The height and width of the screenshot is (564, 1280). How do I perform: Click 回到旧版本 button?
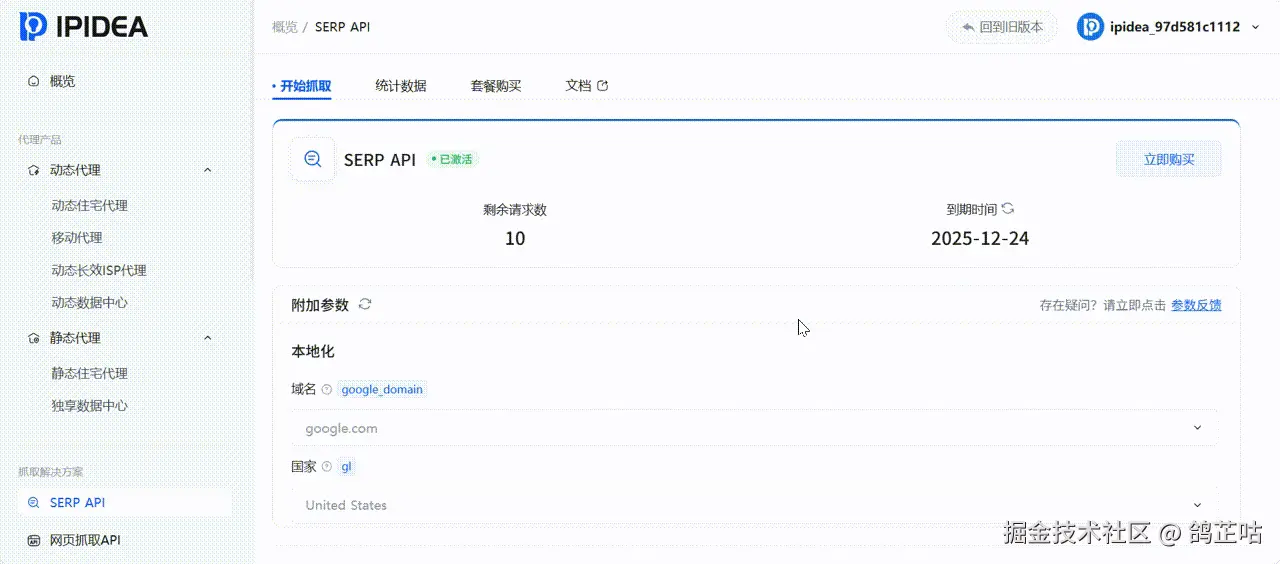click(x=1002, y=27)
